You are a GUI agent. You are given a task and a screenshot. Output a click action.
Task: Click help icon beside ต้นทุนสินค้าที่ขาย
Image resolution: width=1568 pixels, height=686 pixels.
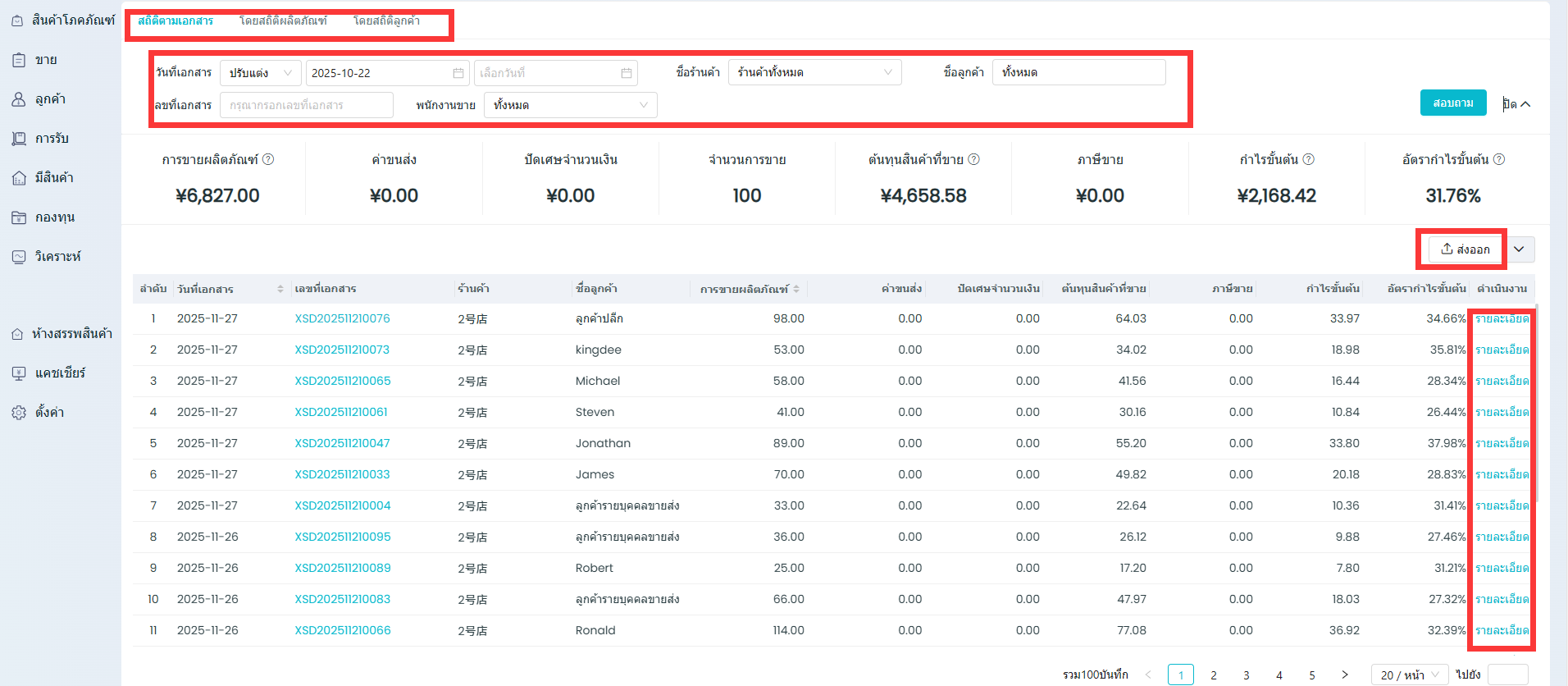974,159
